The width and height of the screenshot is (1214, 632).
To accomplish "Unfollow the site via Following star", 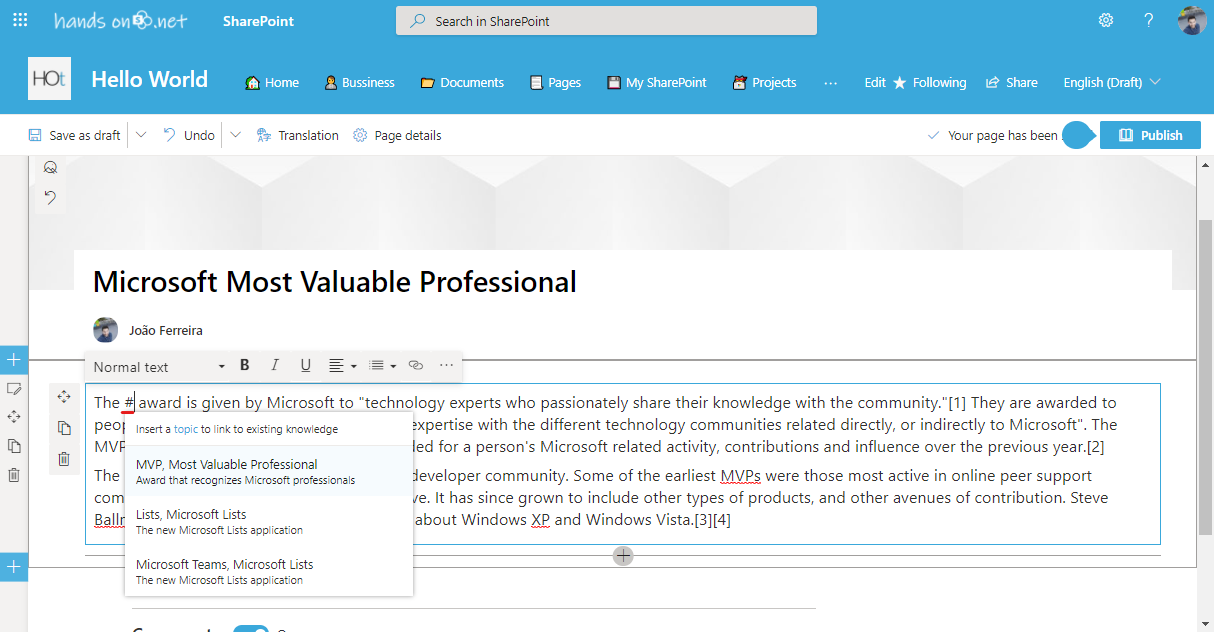I will click(x=929, y=83).
